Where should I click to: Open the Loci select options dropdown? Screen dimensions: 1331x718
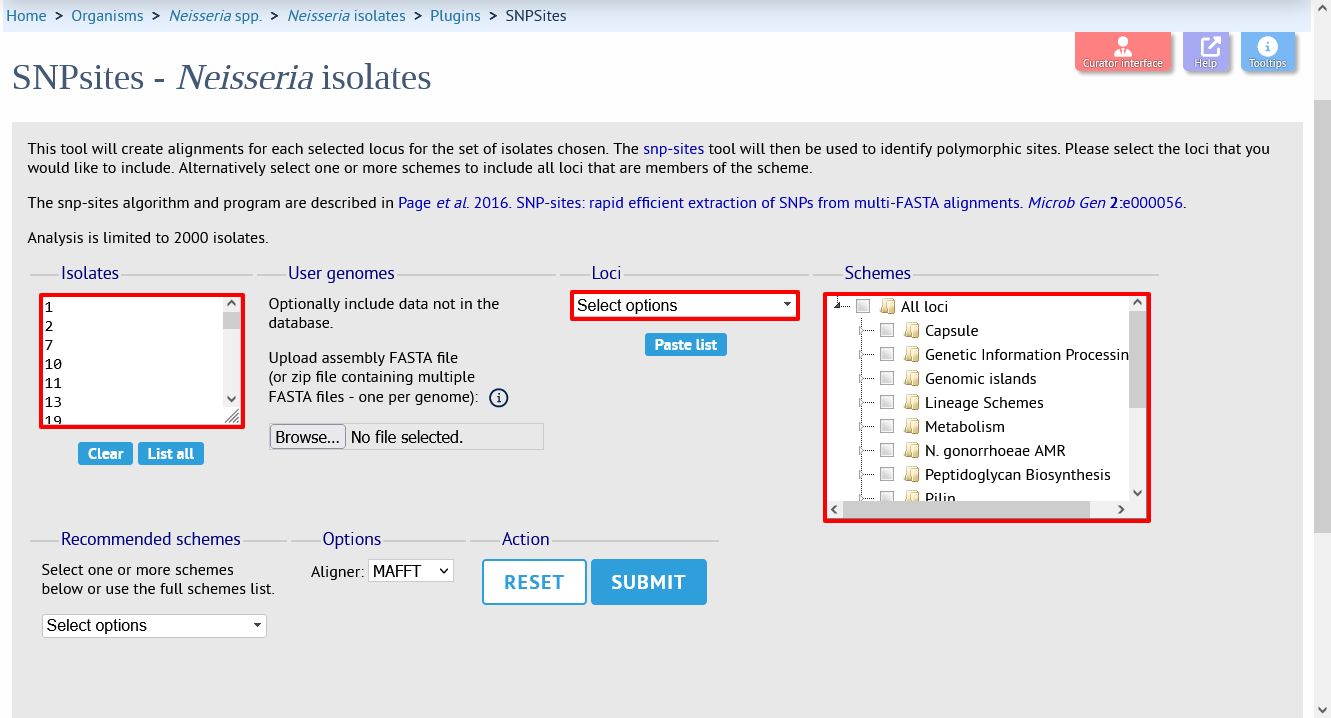pos(685,305)
